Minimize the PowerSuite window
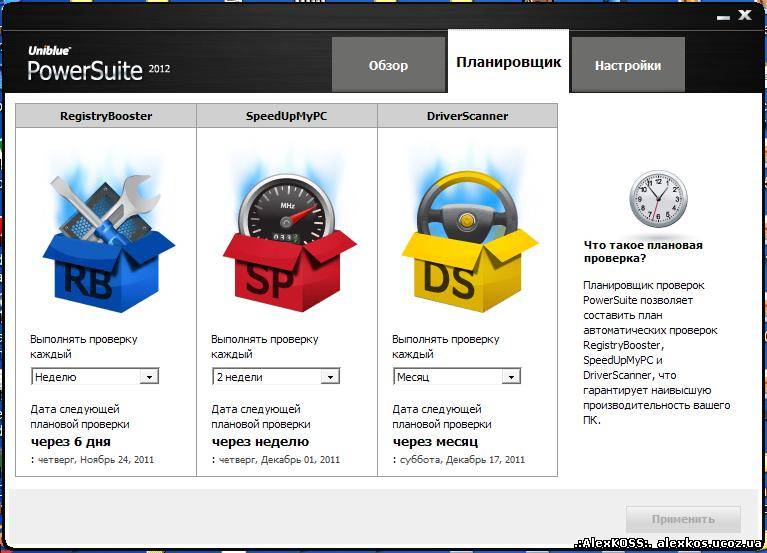The height and width of the screenshot is (553, 767). tap(723, 17)
